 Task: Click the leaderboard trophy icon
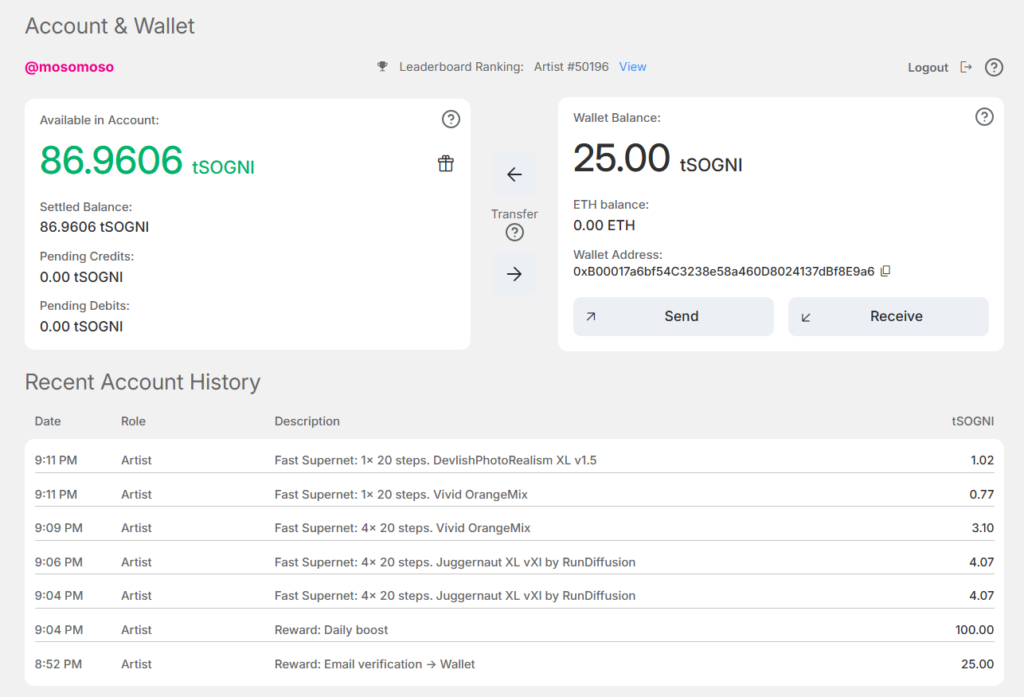(382, 67)
